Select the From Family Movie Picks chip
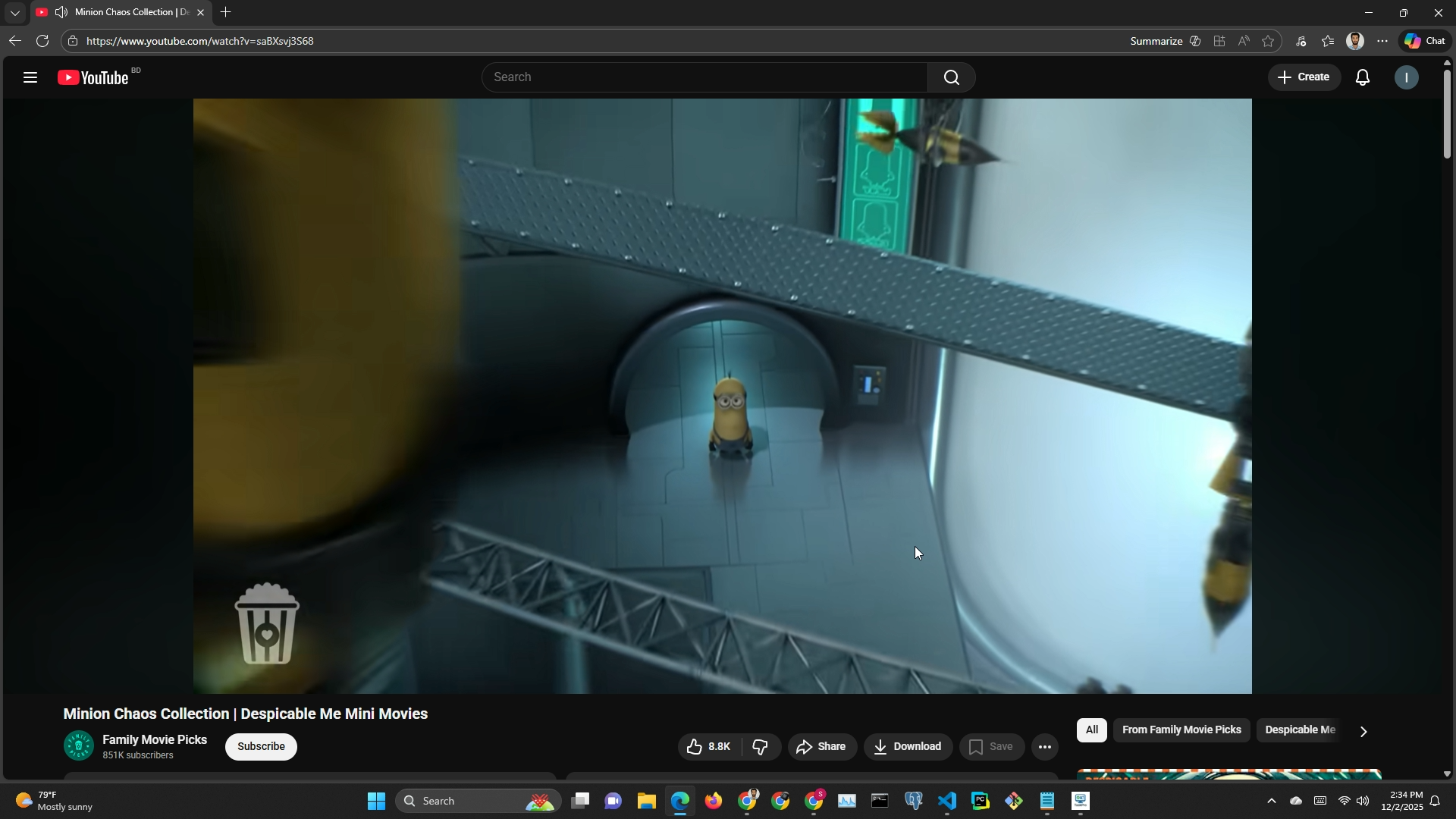The height and width of the screenshot is (819, 1456). (1181, 730)
